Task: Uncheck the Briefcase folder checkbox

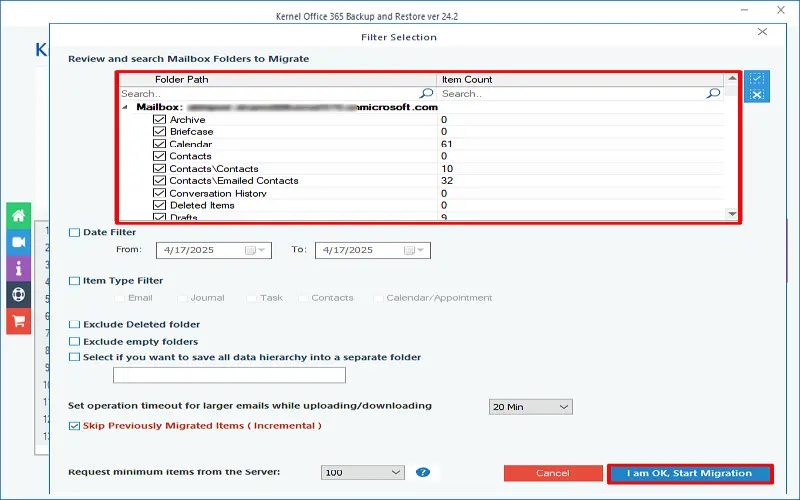Action: (x=159, y=132)
